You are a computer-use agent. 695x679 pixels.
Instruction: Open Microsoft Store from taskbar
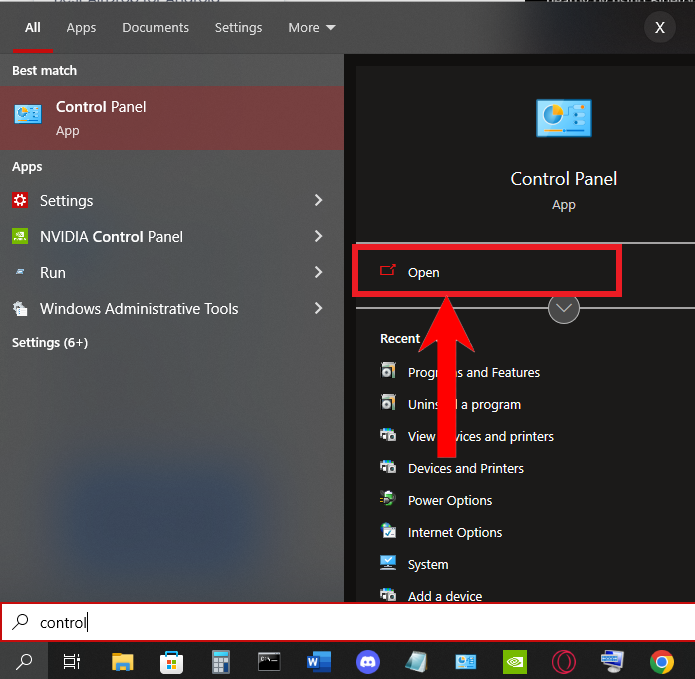click(x=171, y=662)
